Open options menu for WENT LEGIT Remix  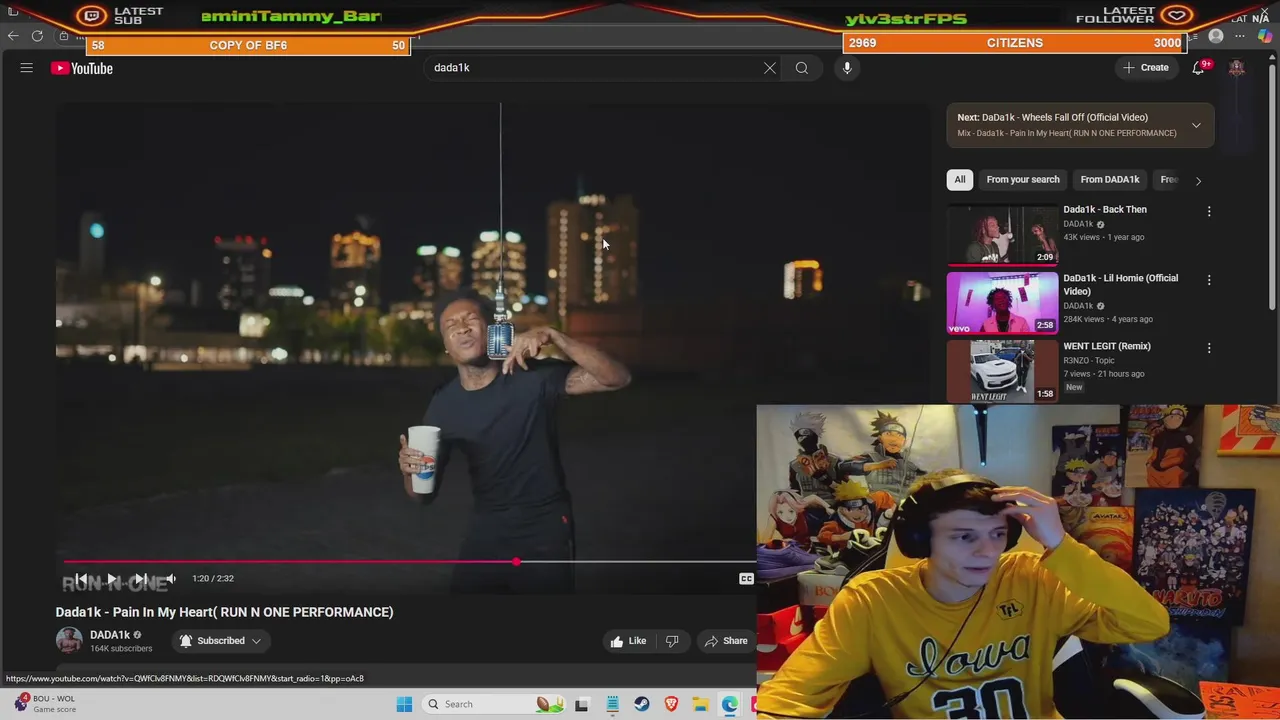point(1209,348)
